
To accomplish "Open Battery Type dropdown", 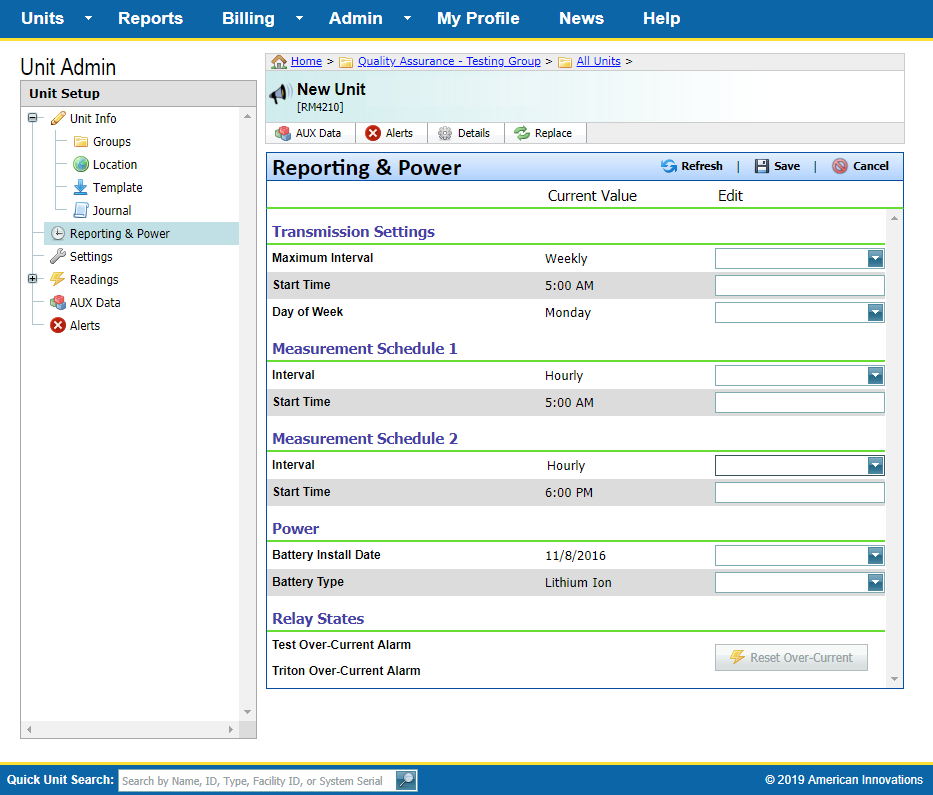I will [875, 583].
